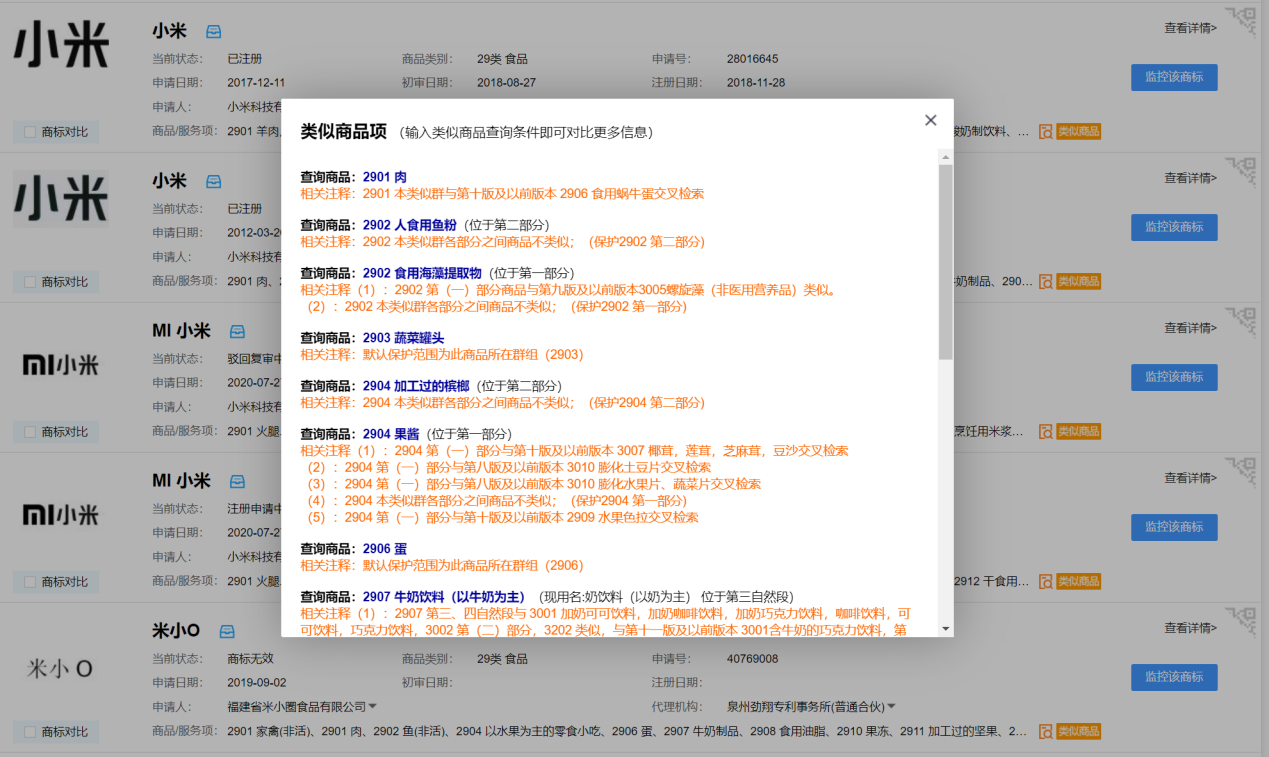Click the 商标无效 status text
The height and width of the screenshot is (757, 1269).
point(250,659)
